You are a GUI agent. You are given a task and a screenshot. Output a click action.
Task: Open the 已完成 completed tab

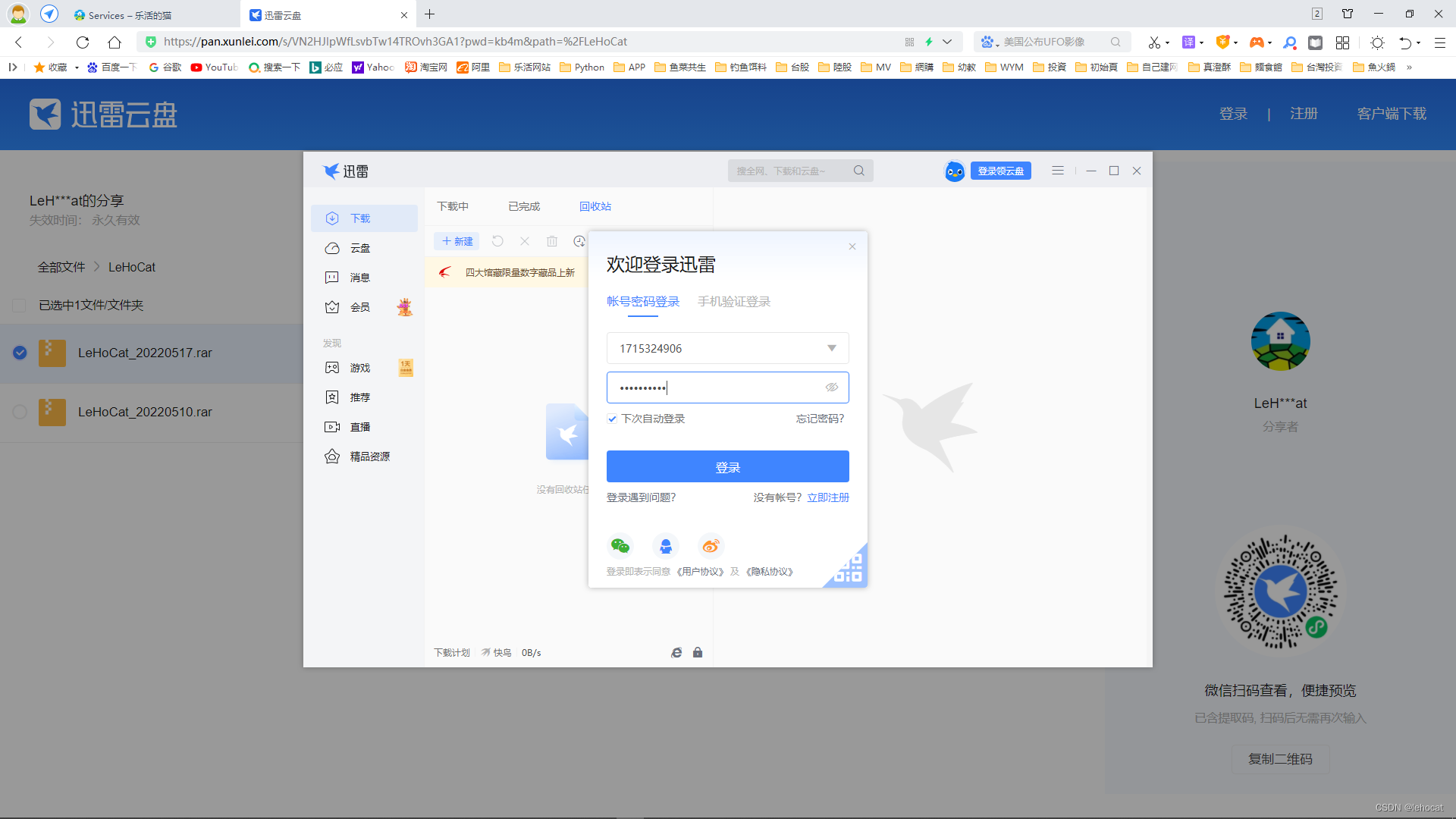click(x=523, y=206)
